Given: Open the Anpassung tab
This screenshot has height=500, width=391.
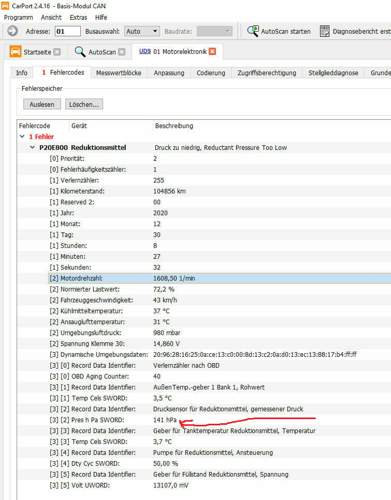Looking at the screenshot, I should pyautogui.click(x=169, y=73).
